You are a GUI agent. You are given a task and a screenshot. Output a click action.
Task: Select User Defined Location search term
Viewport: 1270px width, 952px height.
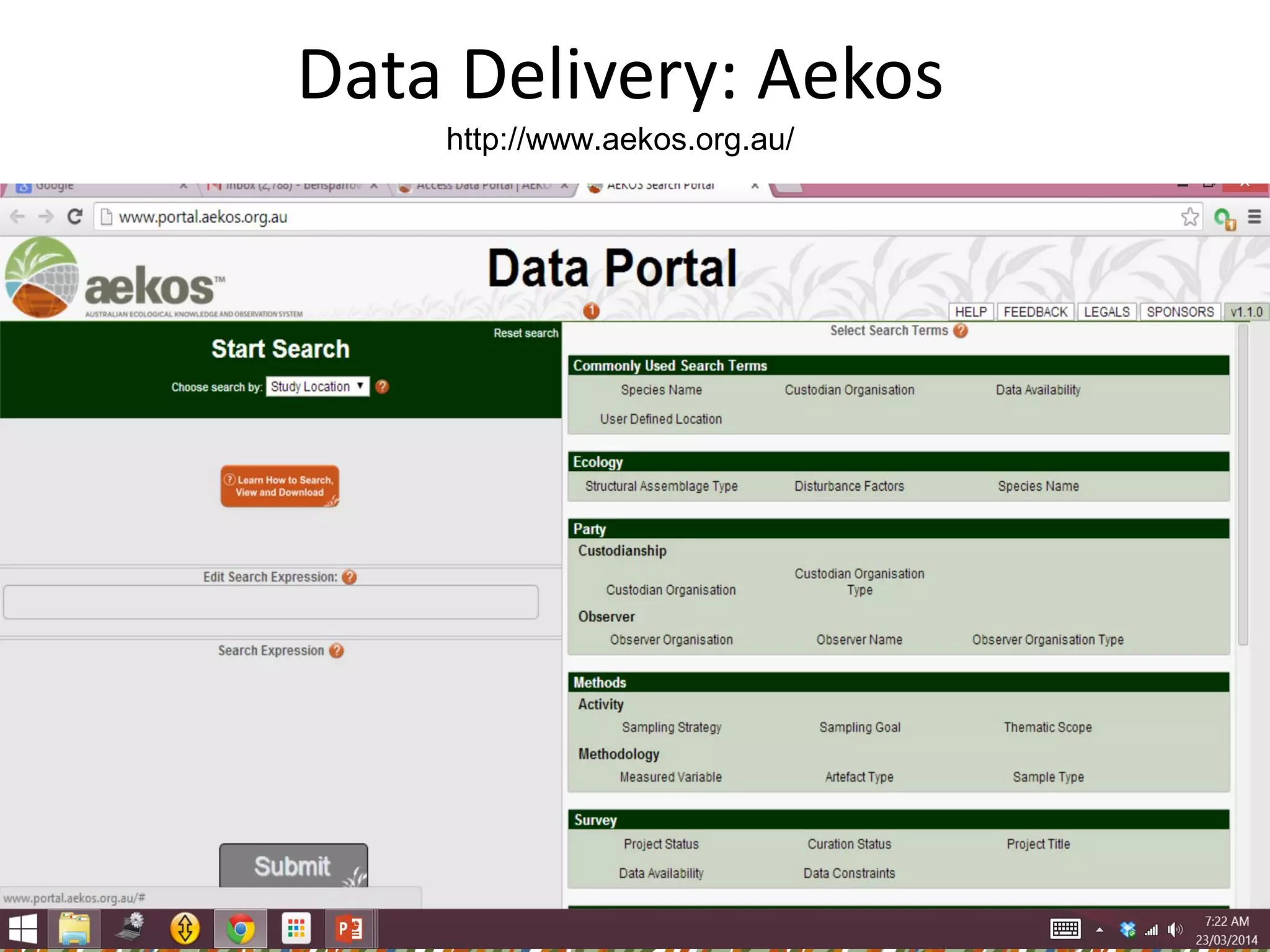(x=661, y=419)
